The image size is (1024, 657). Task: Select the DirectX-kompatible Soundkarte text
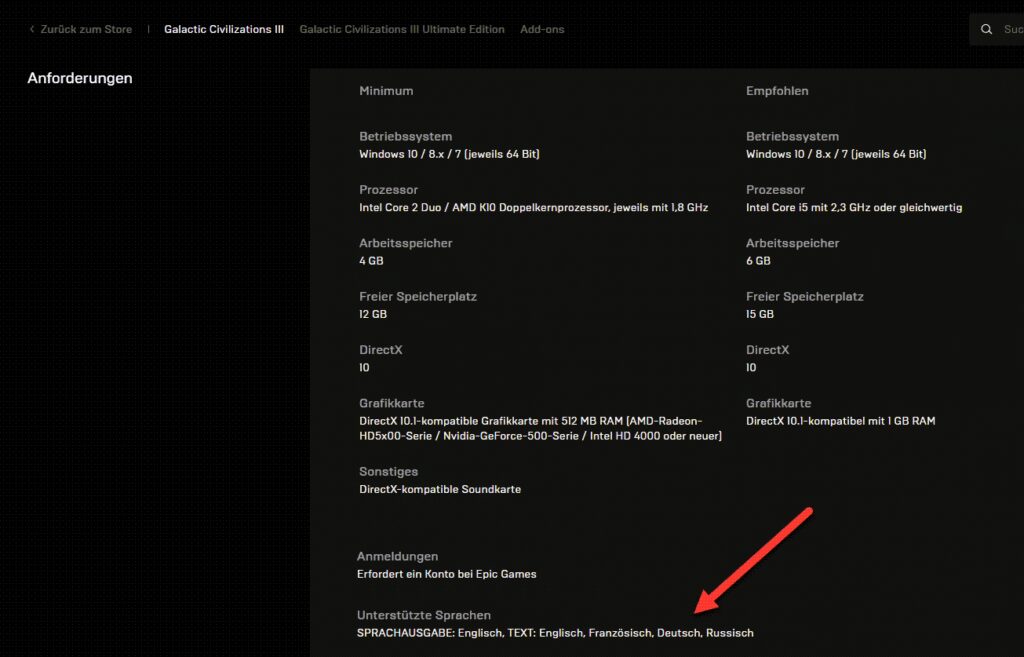pos(440,489)
